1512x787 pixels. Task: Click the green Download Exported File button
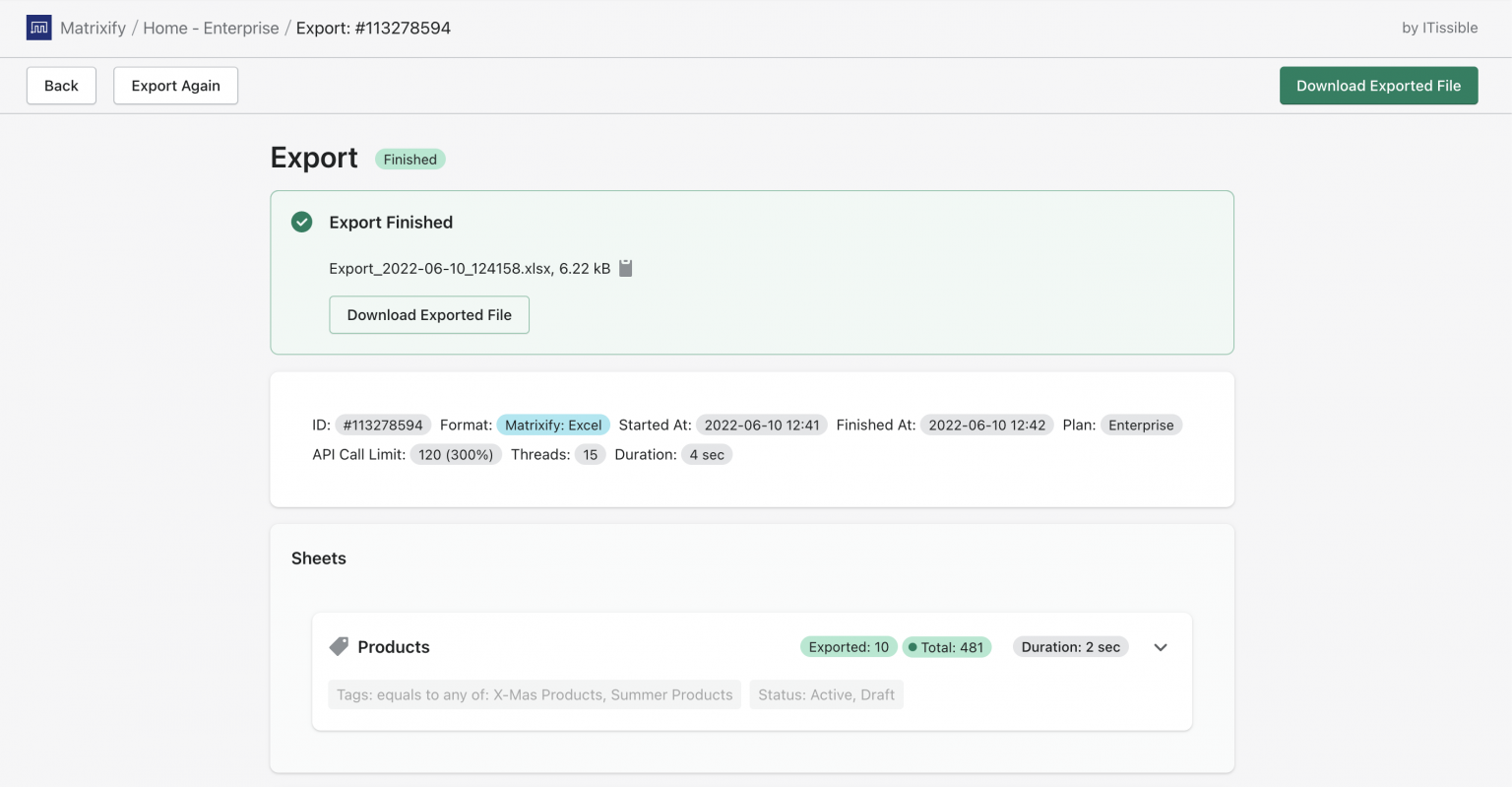pyautogui.click(x=1378, y=85)
